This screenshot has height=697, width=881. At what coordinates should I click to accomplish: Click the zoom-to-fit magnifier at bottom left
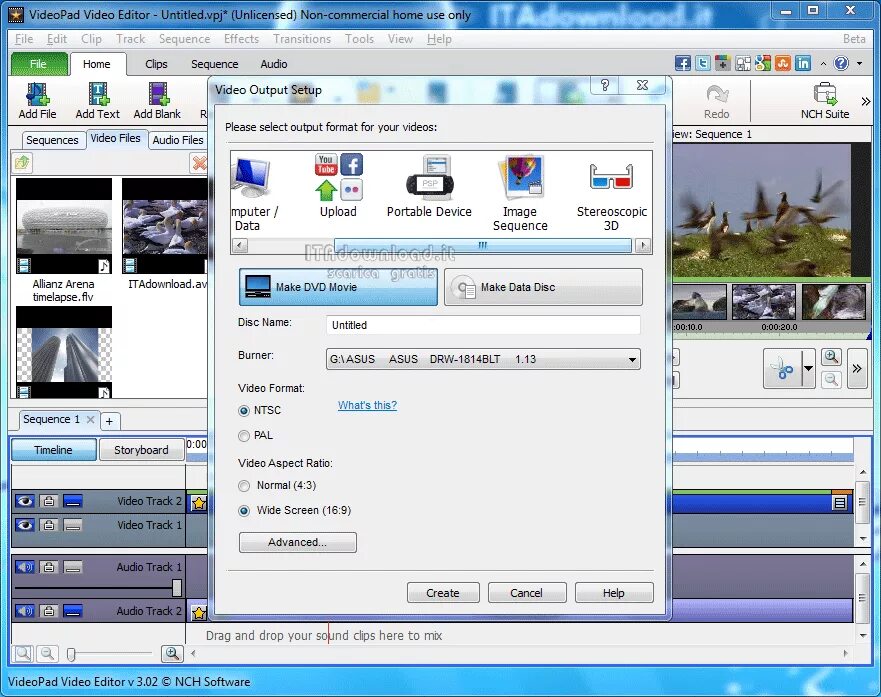[23, 653]
